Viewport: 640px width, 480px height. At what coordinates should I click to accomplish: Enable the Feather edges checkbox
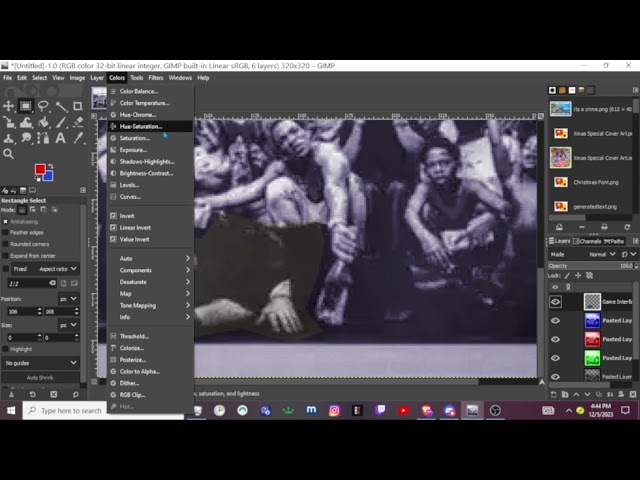tap(6, 233)
